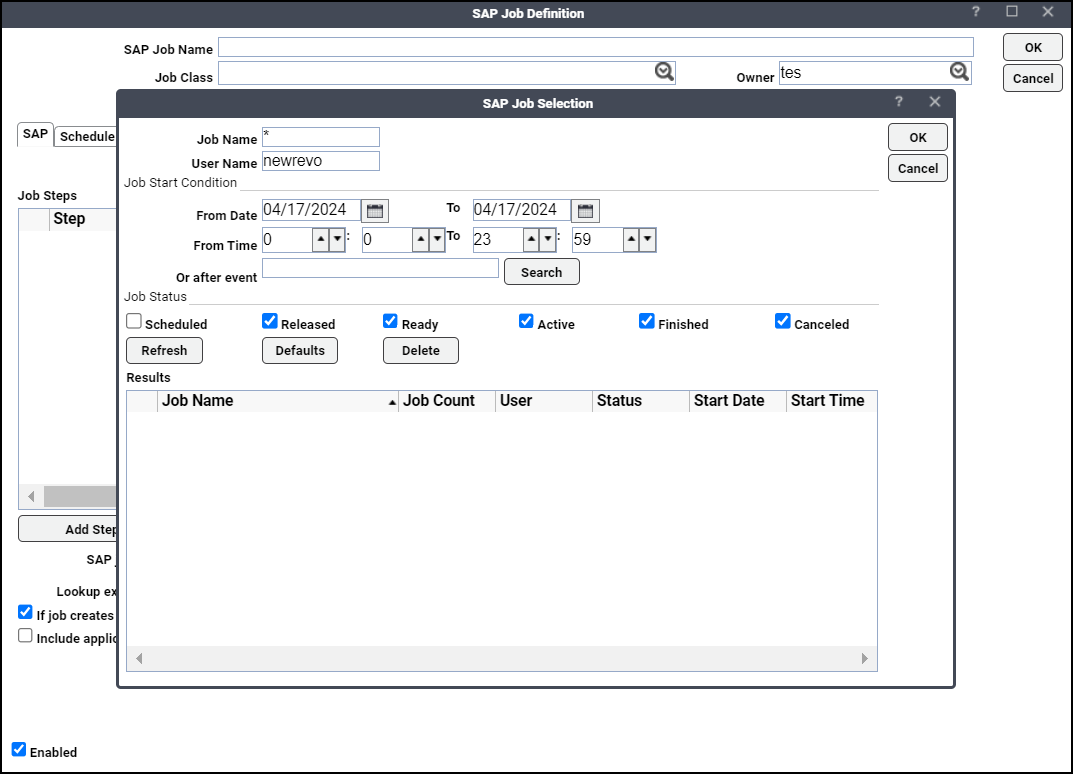Click the User Name input field
Viewport: 1073px width, 774px height.
coord(321,162)
